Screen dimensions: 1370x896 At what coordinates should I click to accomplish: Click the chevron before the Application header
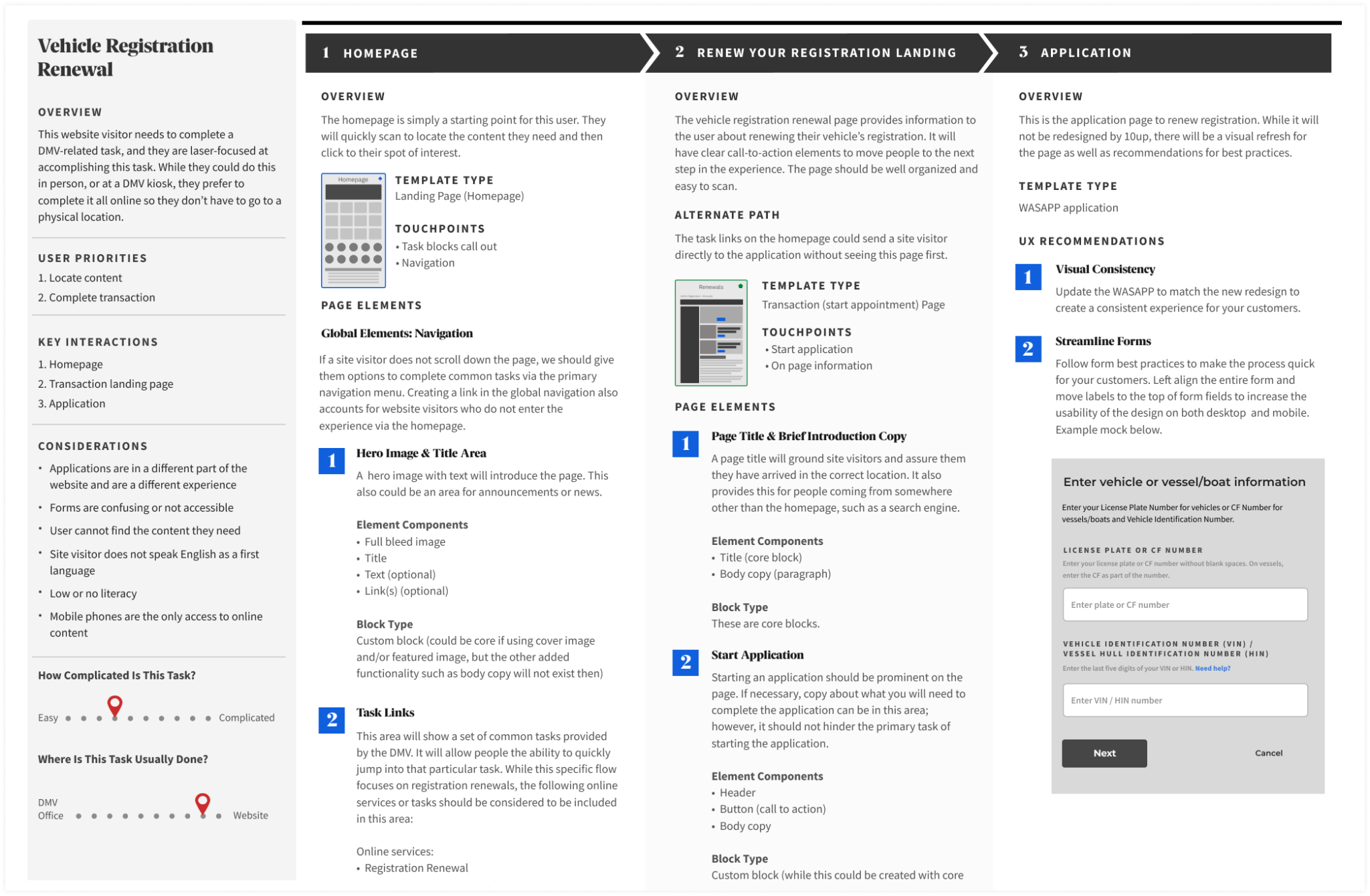989,53
